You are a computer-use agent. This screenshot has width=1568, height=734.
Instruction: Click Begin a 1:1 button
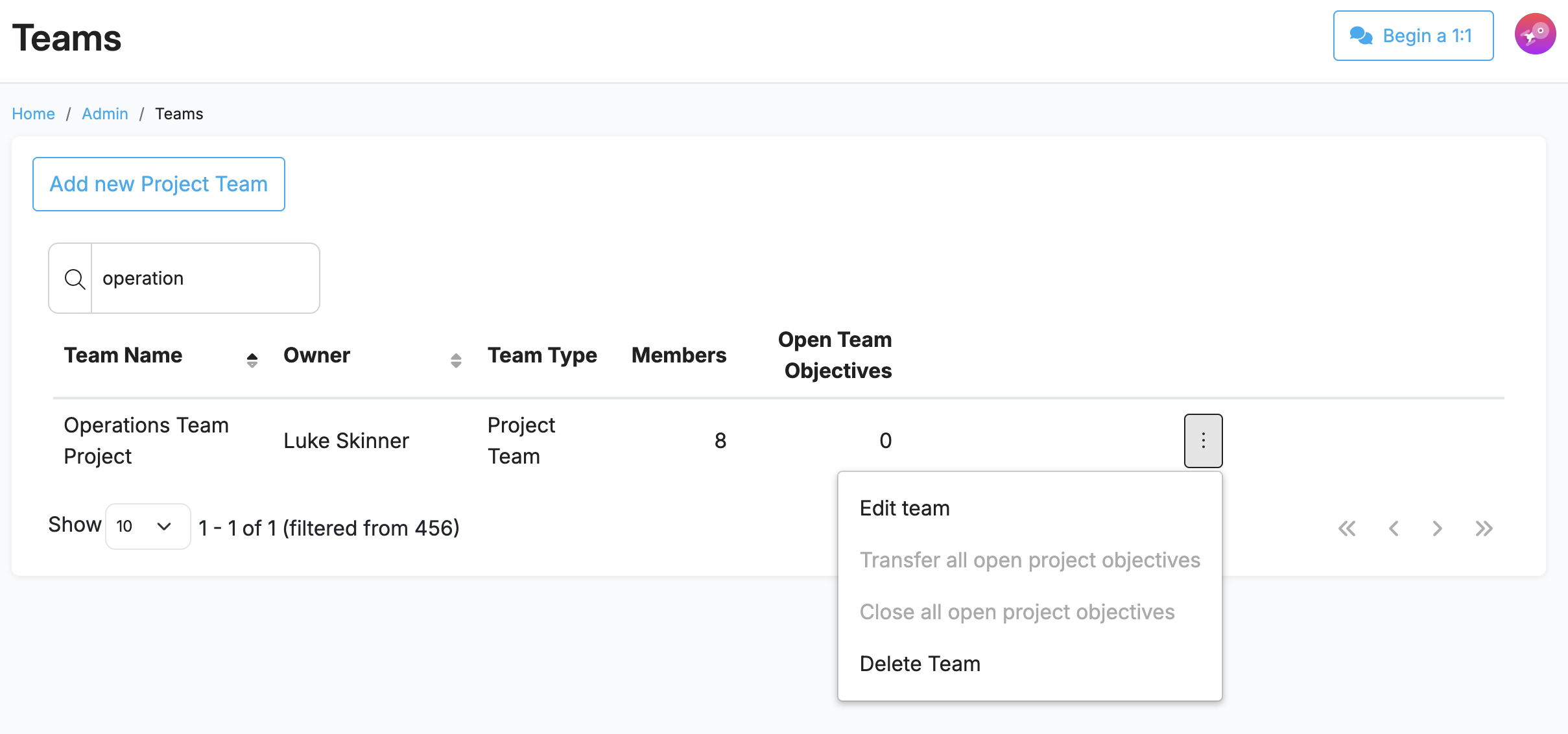coord(1413,36)
